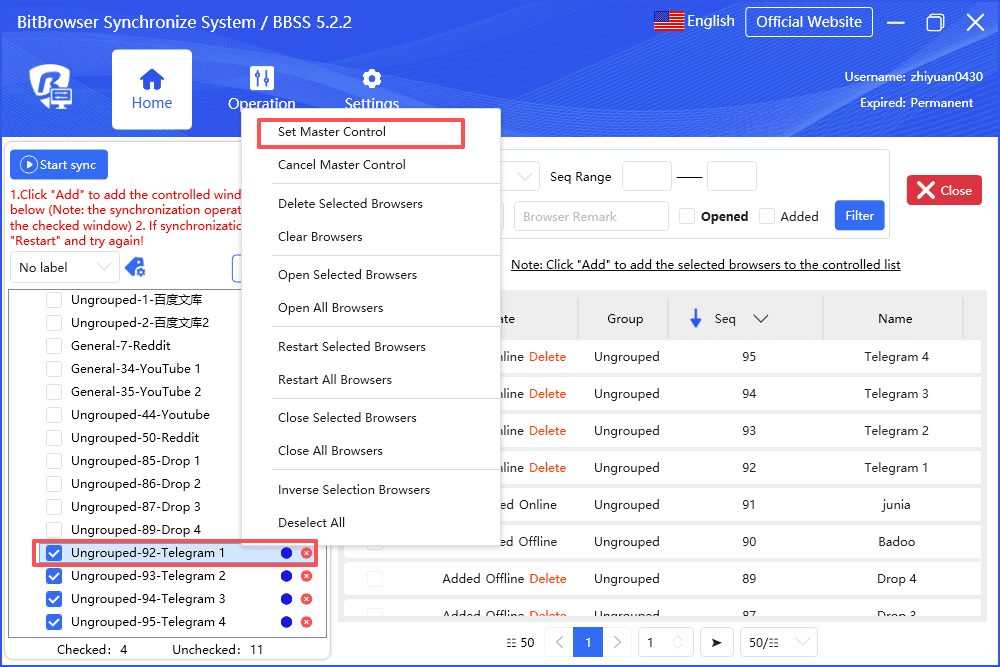This screenshot has width=1000, height=667.
Task: Open the Seq column chevron dropdown
Action: (760, 319)
